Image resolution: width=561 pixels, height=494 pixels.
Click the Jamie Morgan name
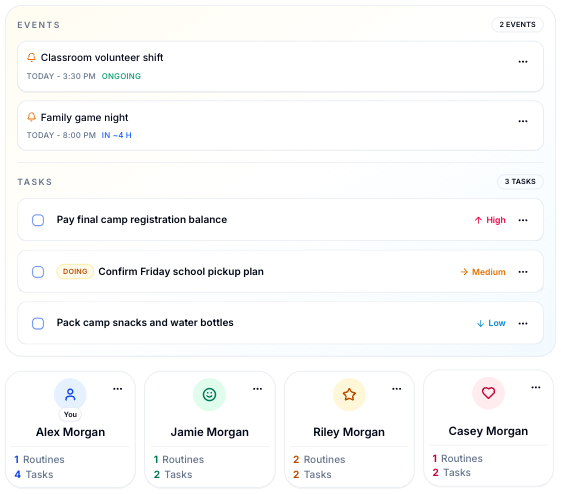[x=210, y=432]
